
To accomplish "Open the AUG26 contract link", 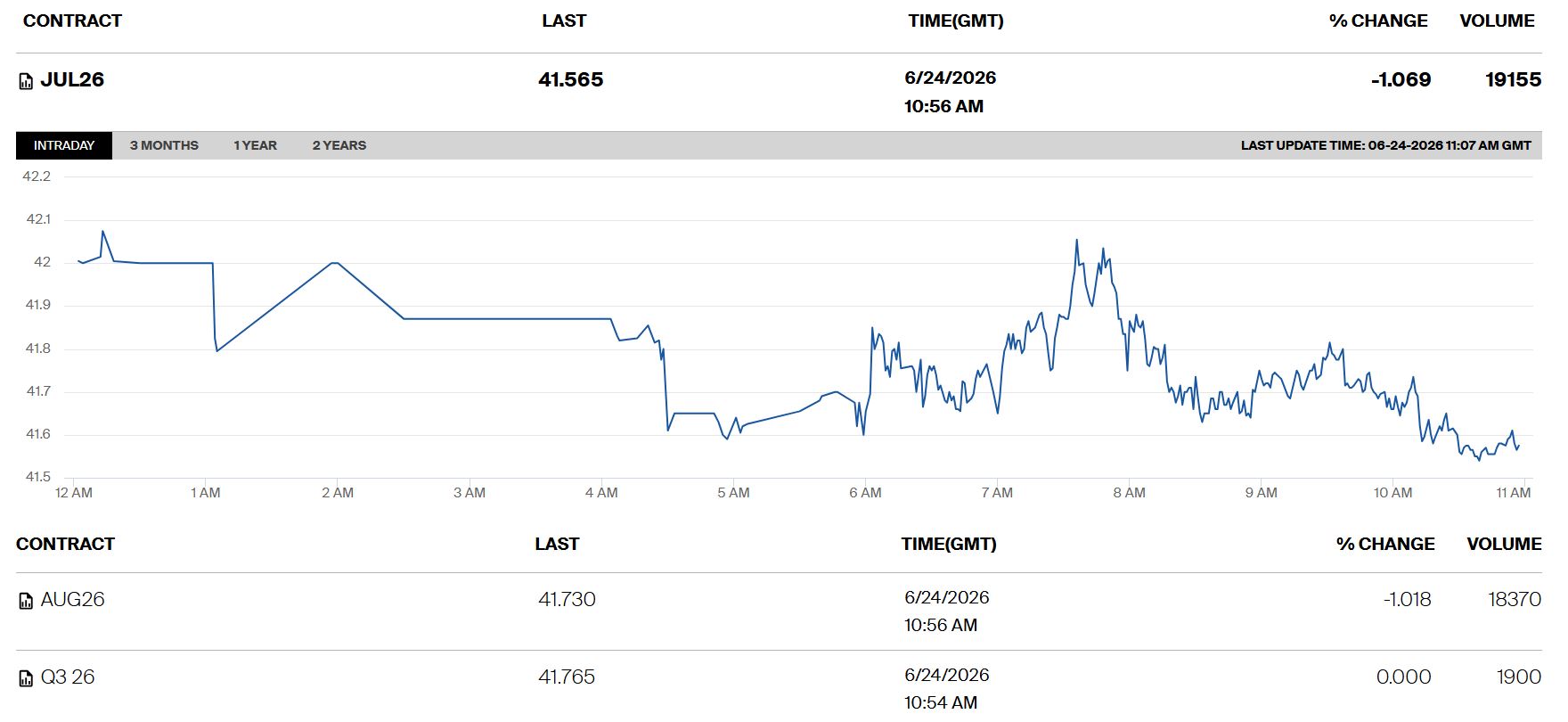I will click(x=72, y=599).
